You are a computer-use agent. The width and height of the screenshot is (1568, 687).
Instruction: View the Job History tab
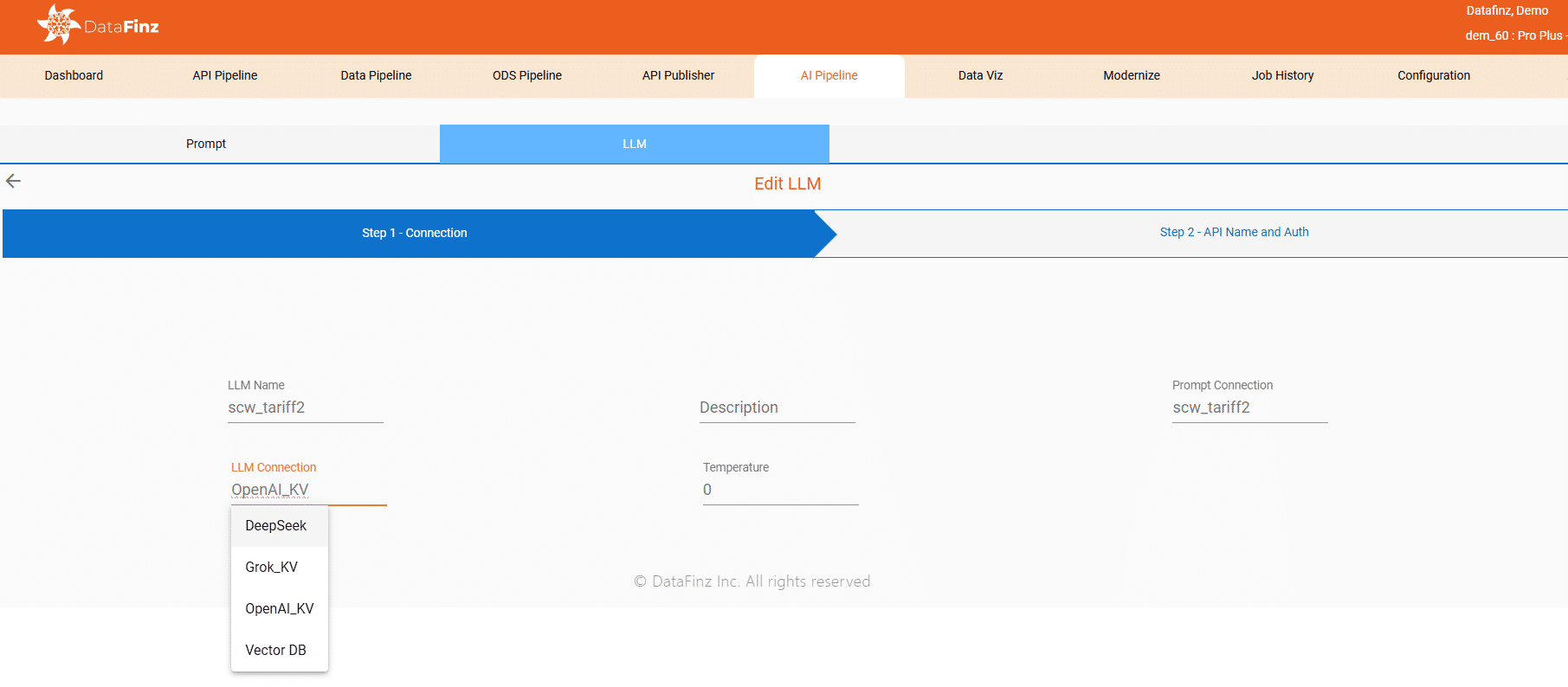click(x=1282, y=76)
